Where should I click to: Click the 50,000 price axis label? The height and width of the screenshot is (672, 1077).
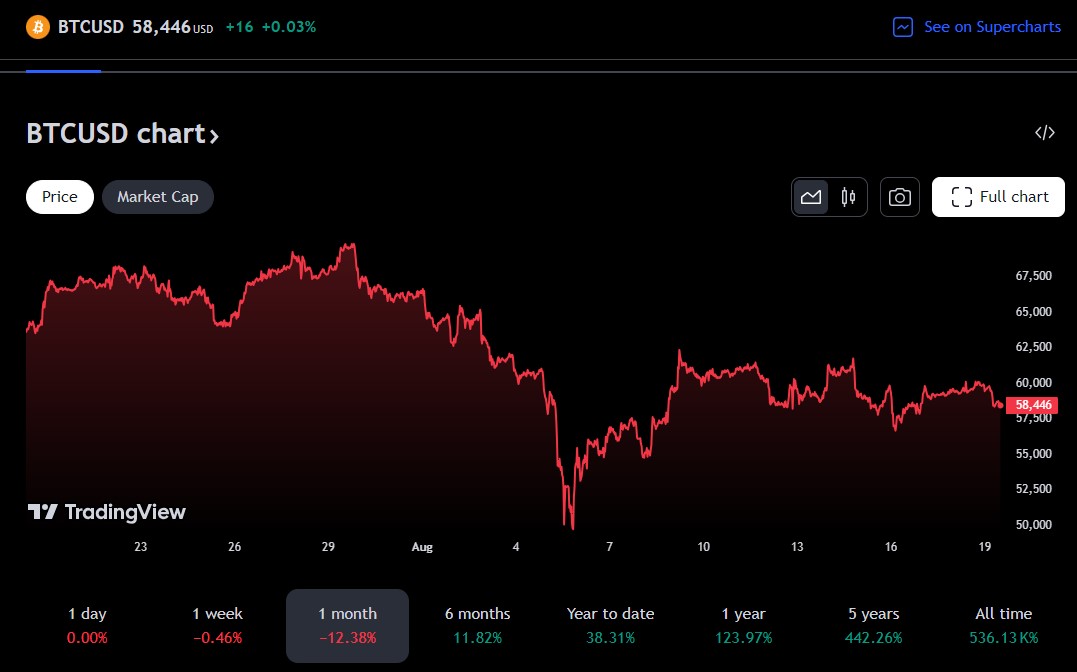(x=1034, y=525)
